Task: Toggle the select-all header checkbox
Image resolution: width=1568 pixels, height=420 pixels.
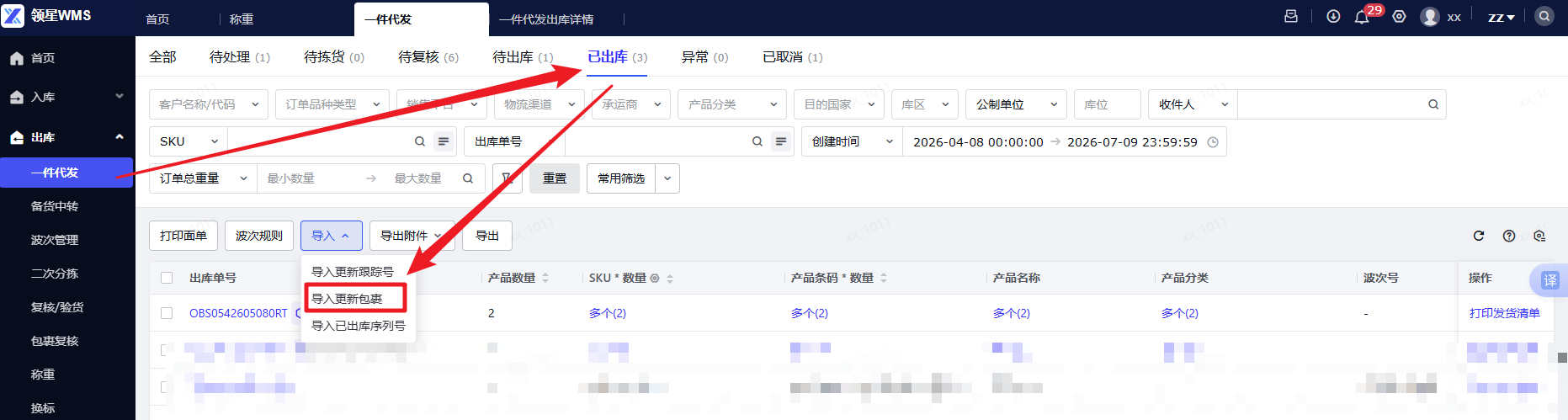Action: (167, 278)
